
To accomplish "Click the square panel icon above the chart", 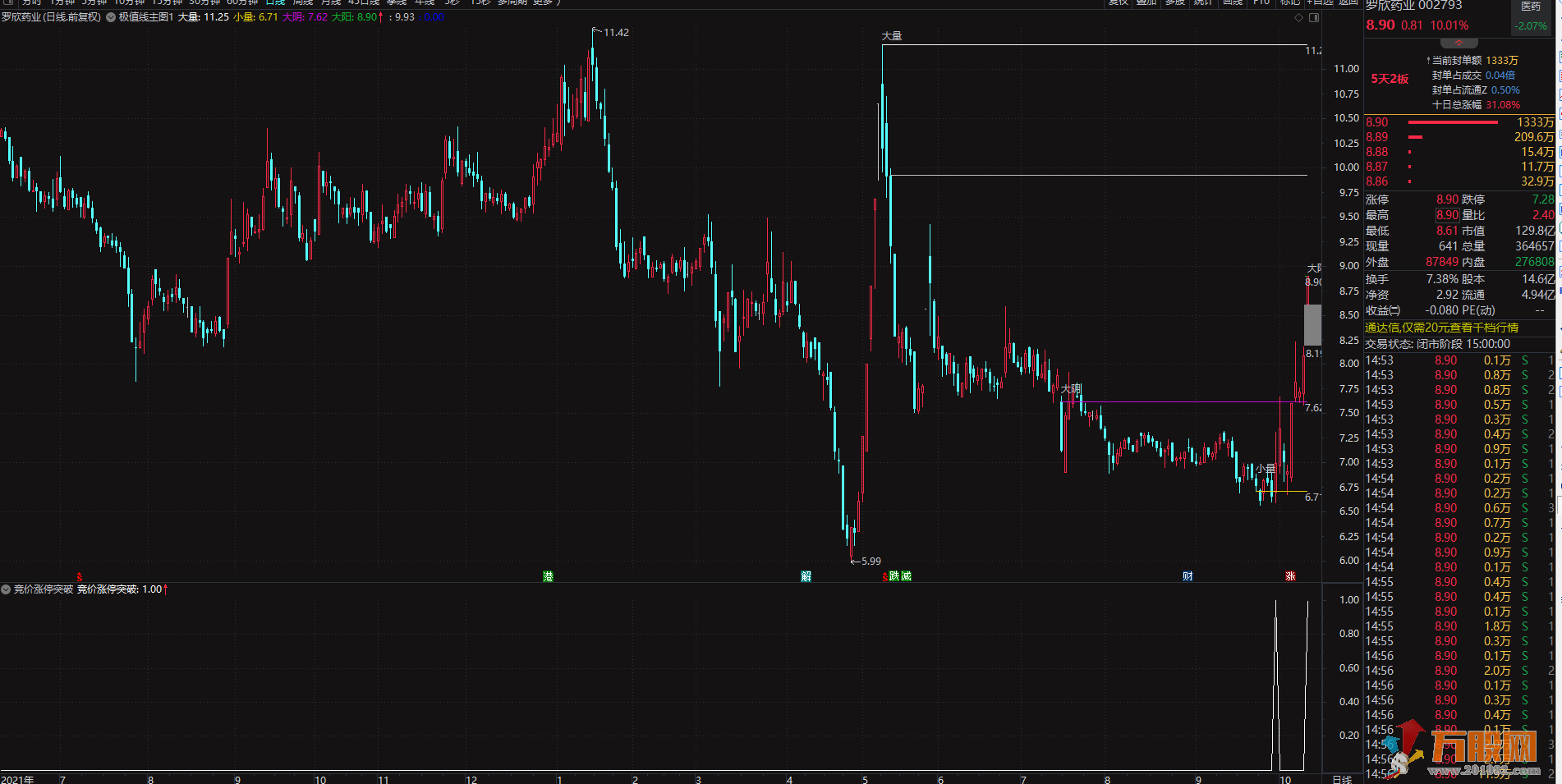I will click(x=1314, y=17).
